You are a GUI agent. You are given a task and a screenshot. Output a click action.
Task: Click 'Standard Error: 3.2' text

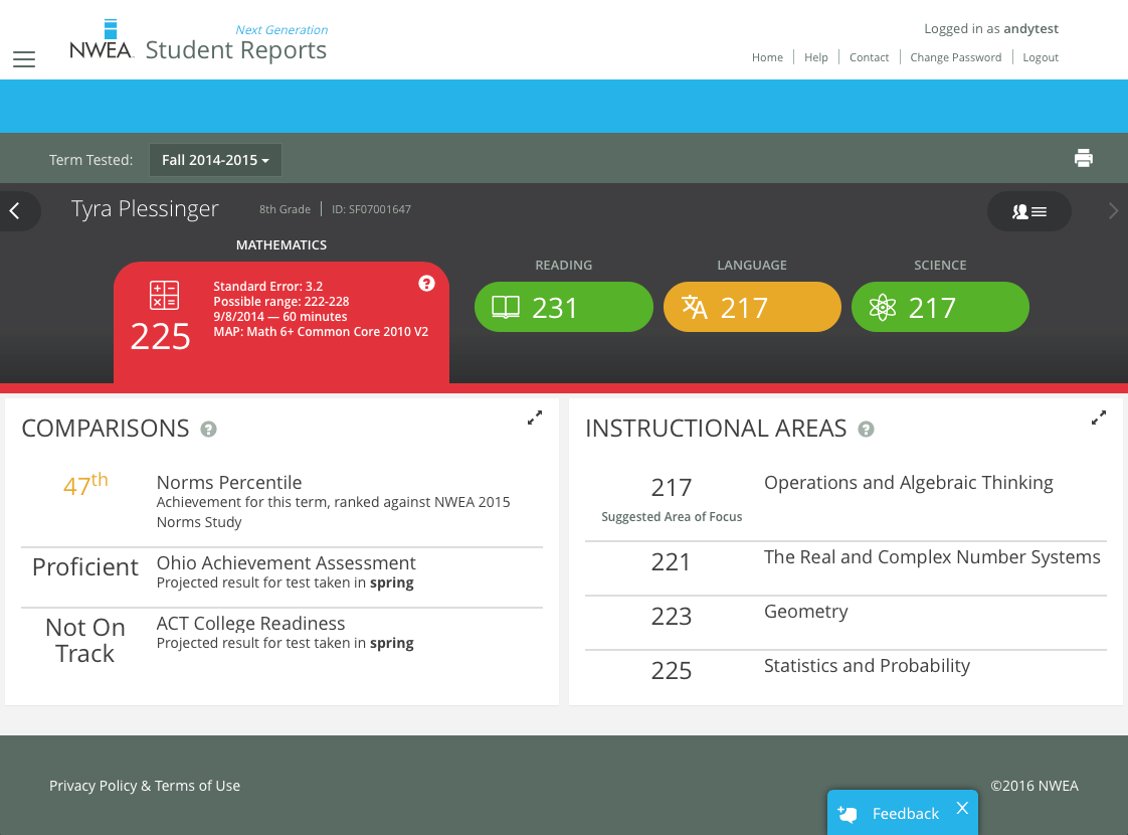click(268, 286)
